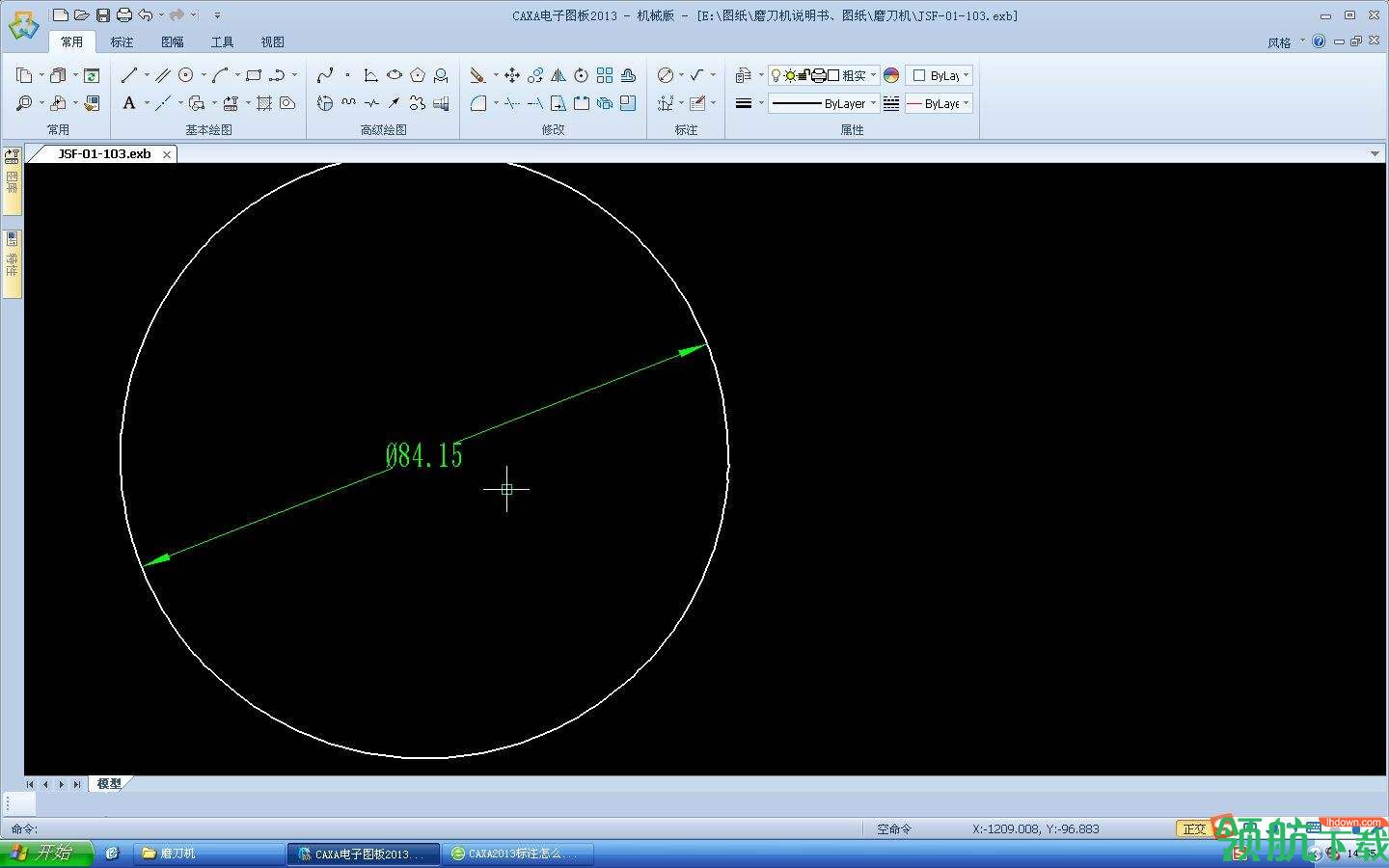Image resolution: width=1389 pixels, height=868 pixels.
Task: Select the Centerline tool
Action: click(x=163, y=102)
